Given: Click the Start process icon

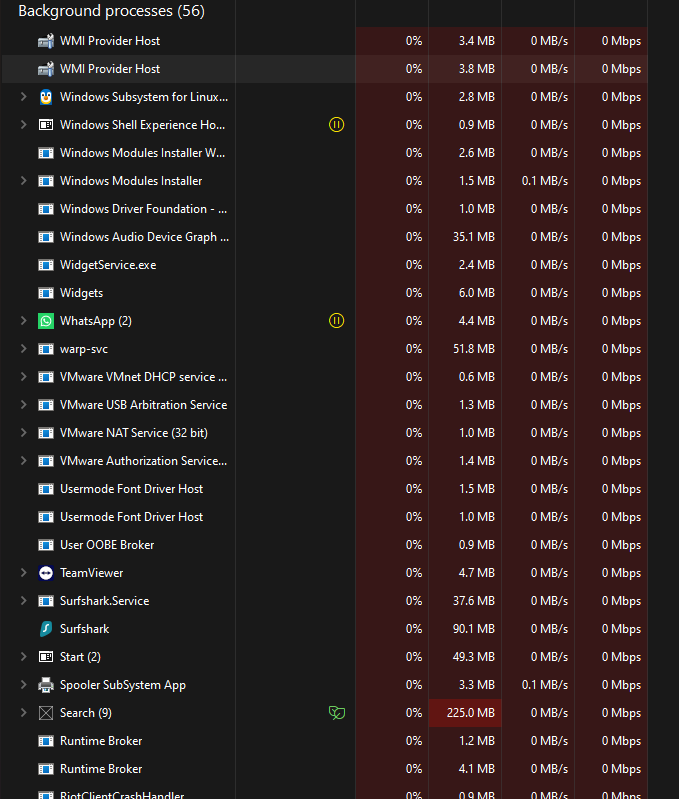Looking at the screenshot, I should click(x=46, y=657).
